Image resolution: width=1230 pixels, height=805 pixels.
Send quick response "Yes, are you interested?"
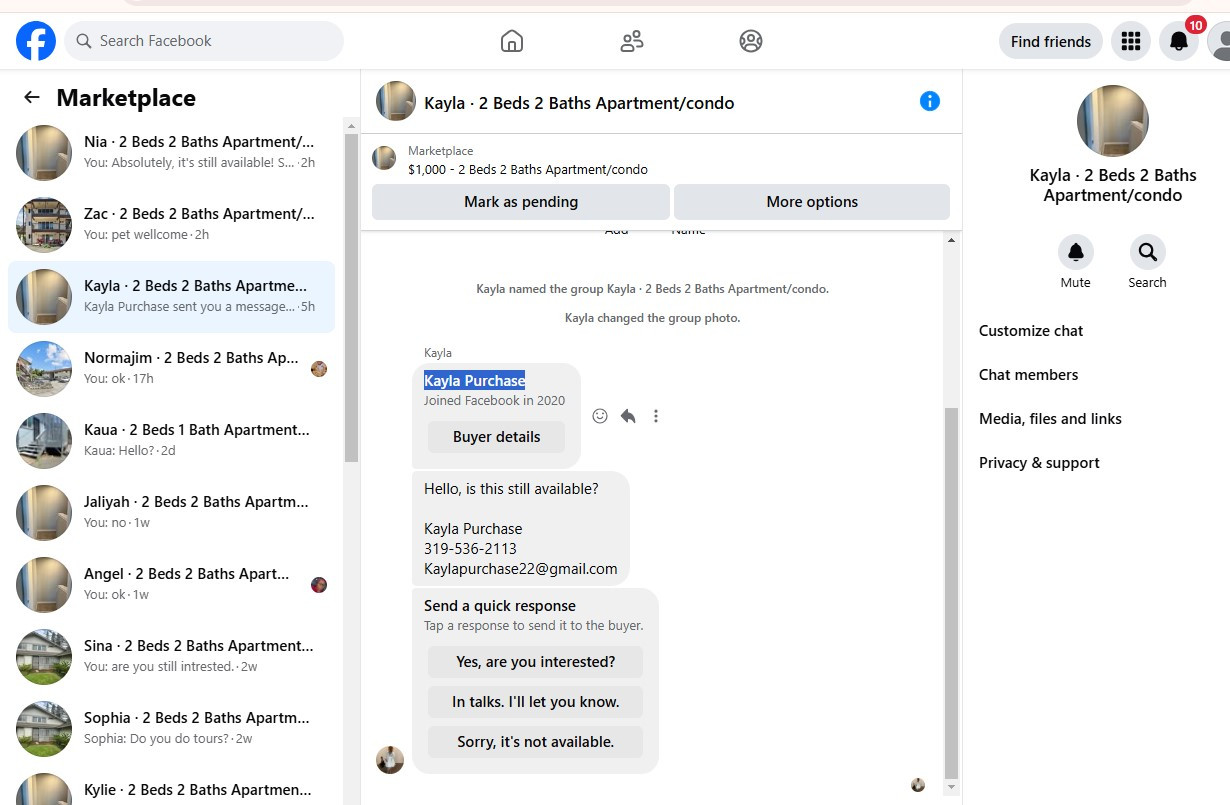coord(536,662)
